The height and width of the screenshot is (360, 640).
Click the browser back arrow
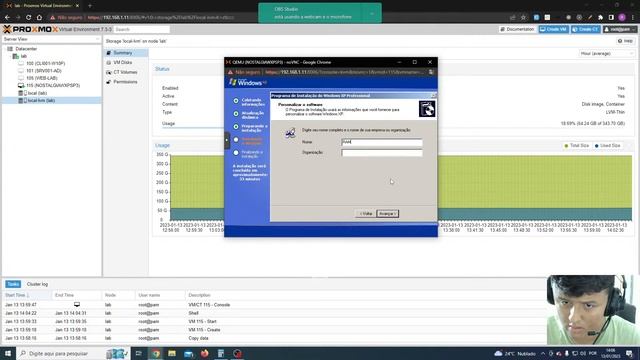coord(7,18)
